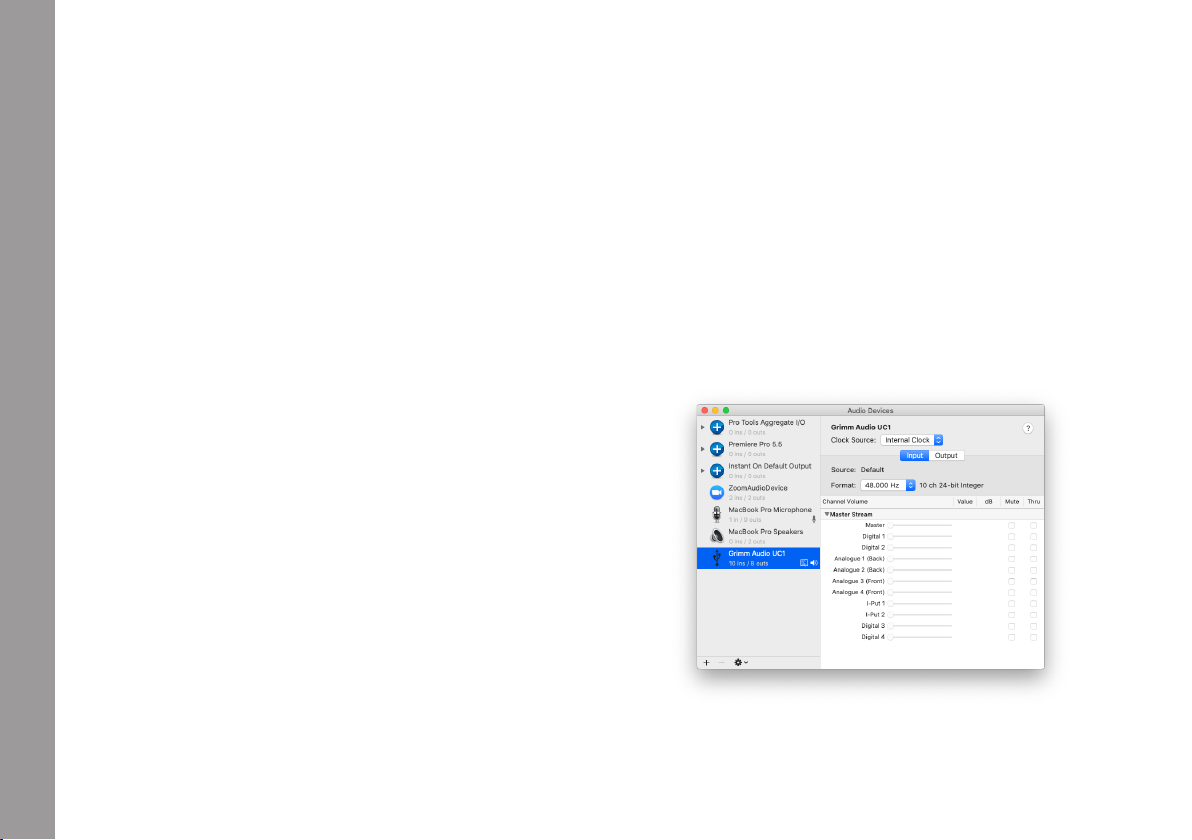1192x840 pixels.
Task: Click the Master Stream label
Action: click(851, 515)
